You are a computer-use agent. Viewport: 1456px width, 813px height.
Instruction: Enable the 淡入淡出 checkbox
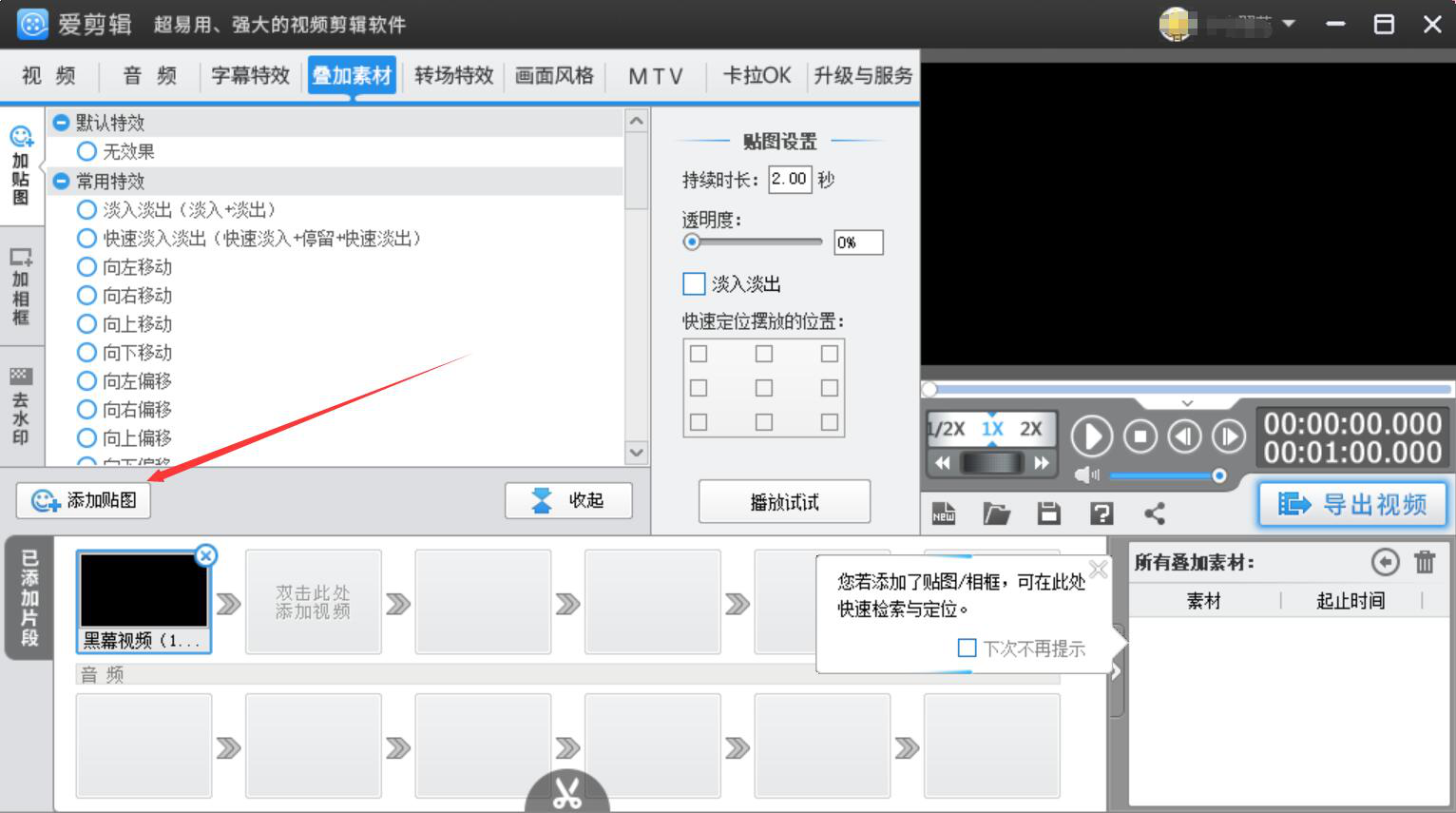click(694, 283)
